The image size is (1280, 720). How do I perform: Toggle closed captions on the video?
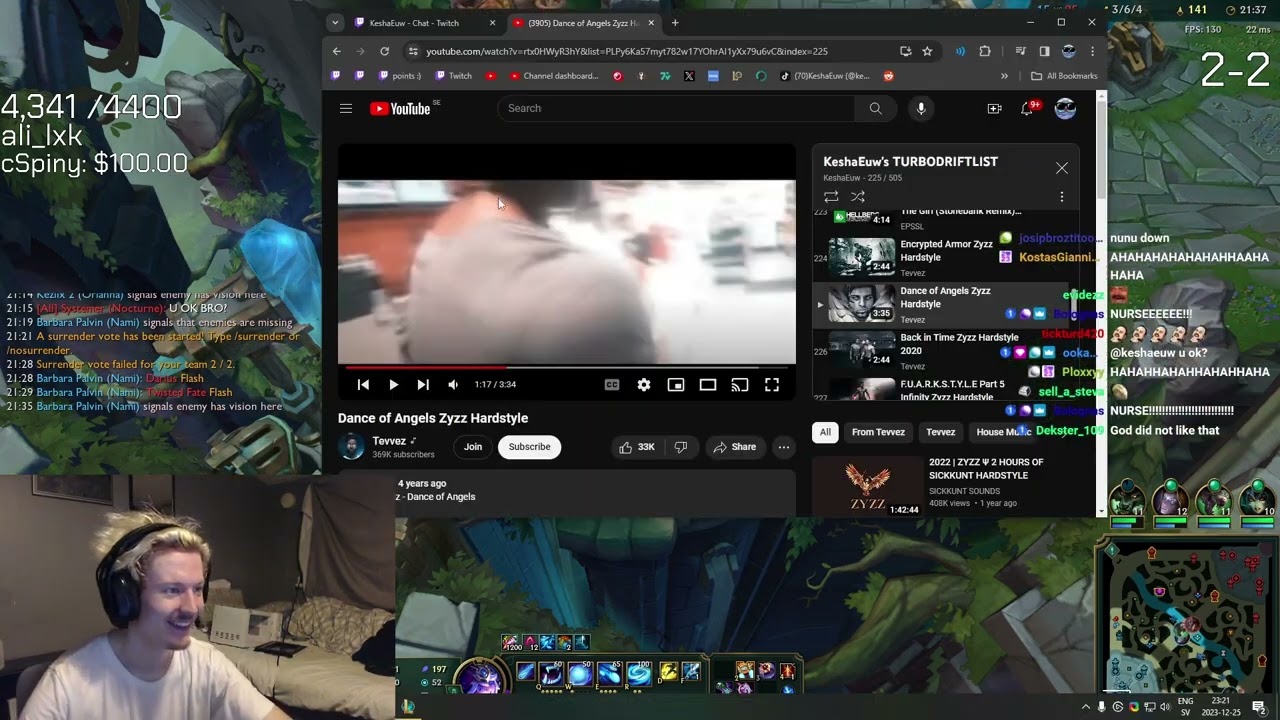pyautogui.click(x=612, y=385)
